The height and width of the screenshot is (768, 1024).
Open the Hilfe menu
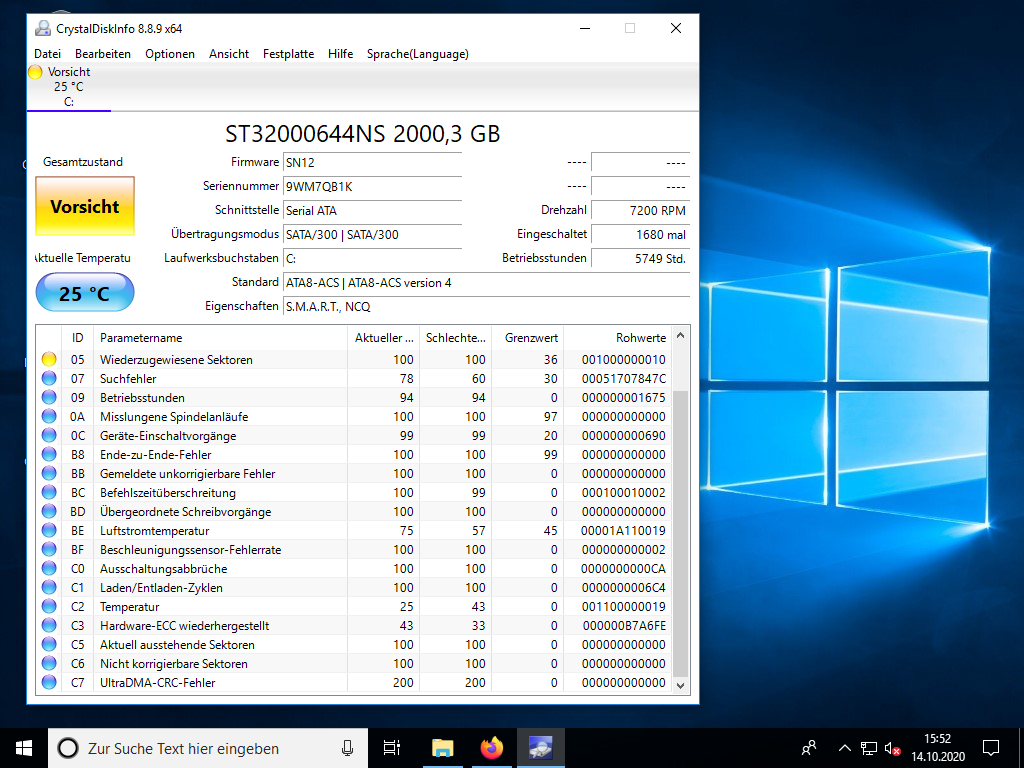340,54
